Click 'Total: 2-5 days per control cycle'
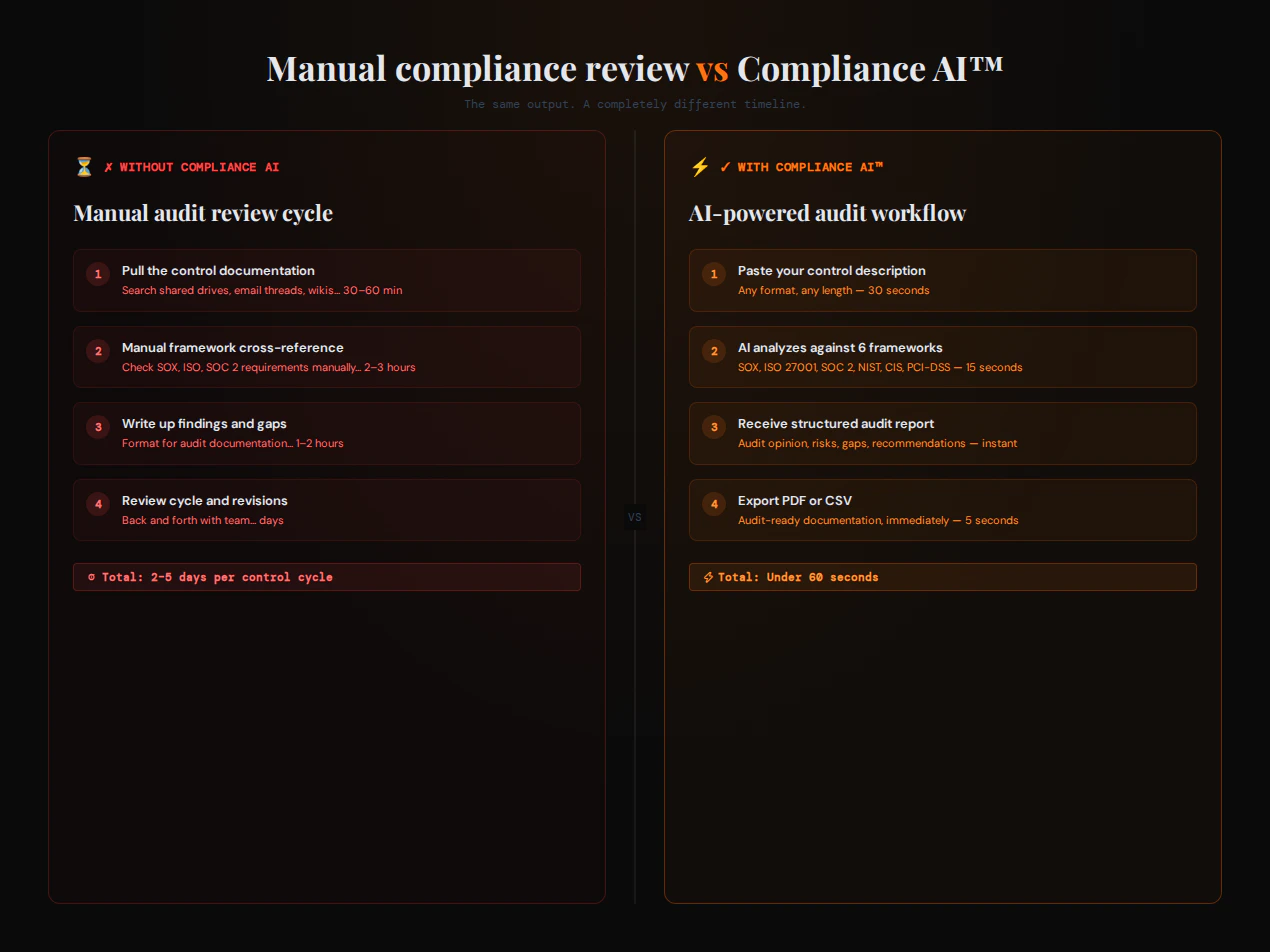 (327, 577)
